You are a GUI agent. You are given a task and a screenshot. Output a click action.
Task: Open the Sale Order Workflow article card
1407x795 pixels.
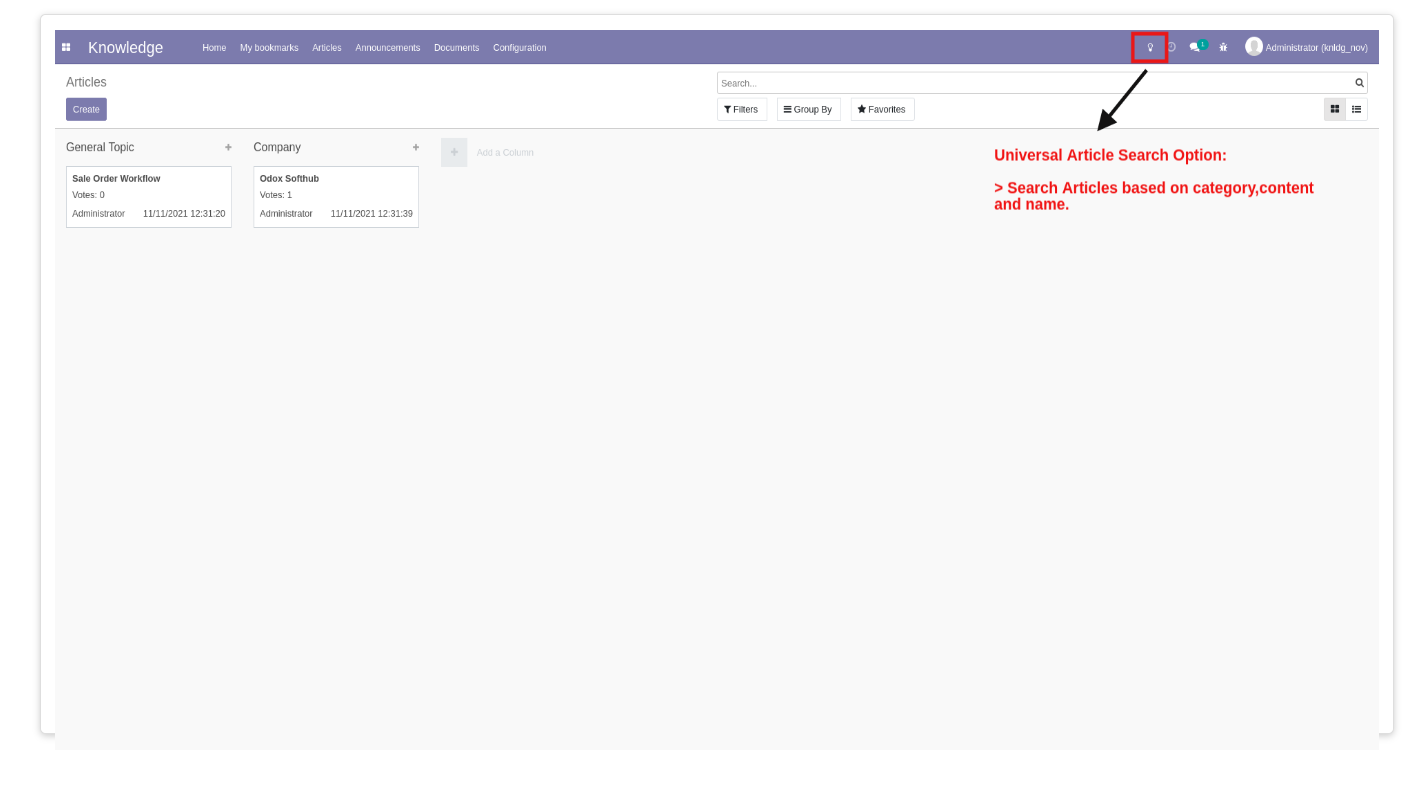click(149, 197)
